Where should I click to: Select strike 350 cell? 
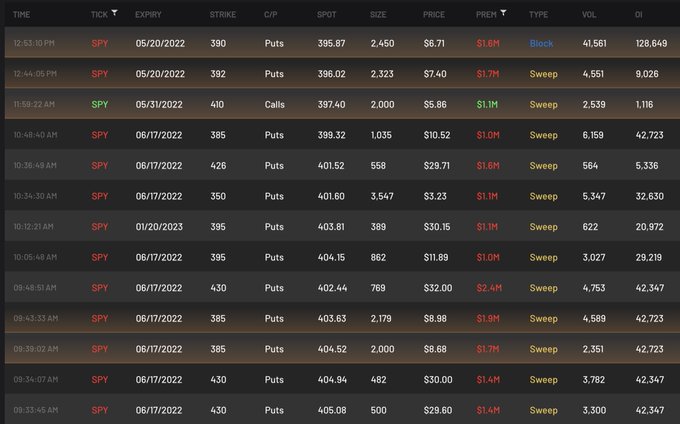pyautogui.click(x=218, y=196)
